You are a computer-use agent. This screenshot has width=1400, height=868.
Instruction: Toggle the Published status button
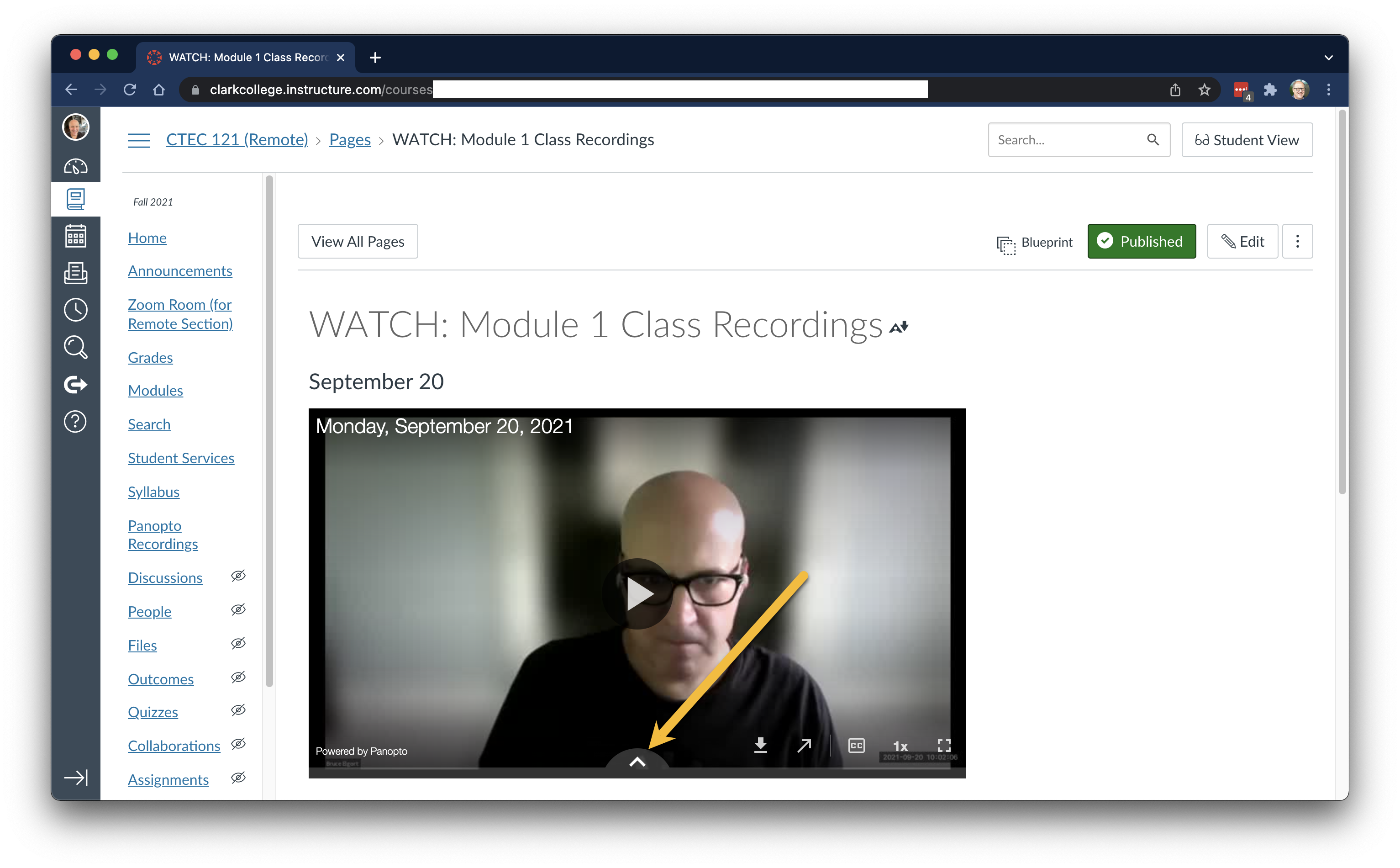click(1141, 242)
